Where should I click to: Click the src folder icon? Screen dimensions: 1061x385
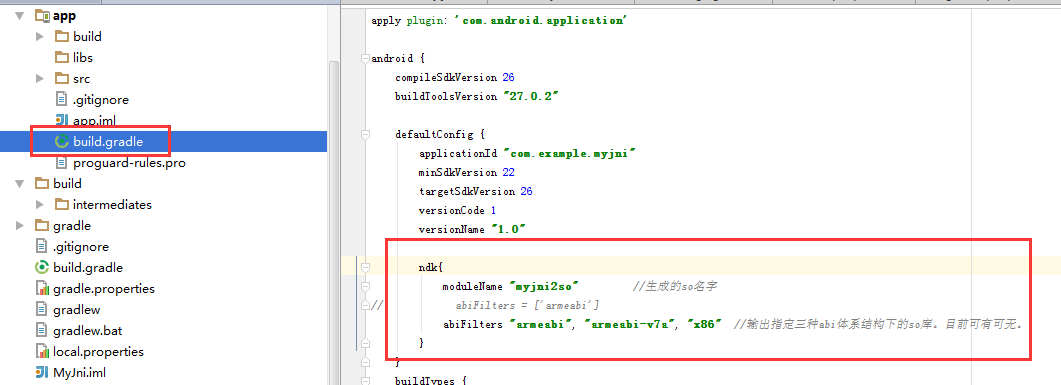click(x=62, y=78)
